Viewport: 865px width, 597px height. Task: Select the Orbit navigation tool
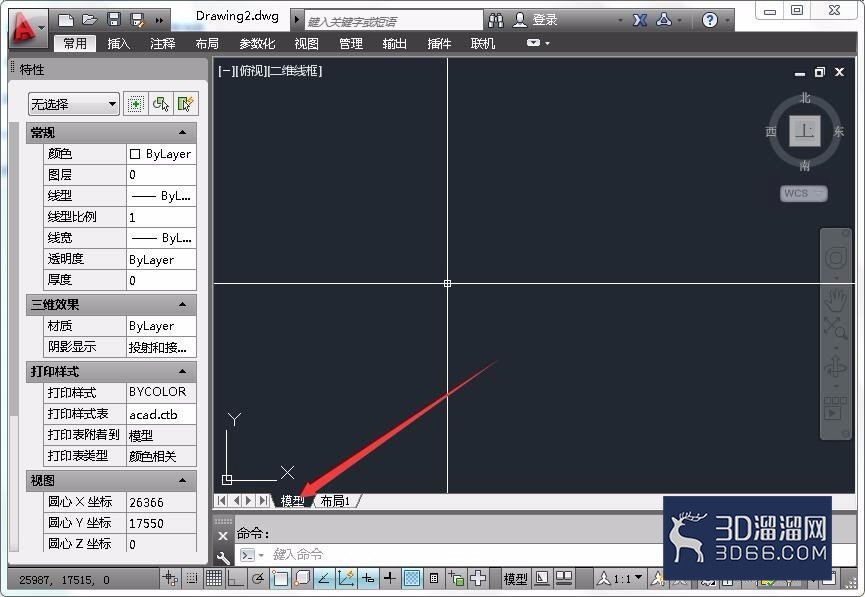836,365
